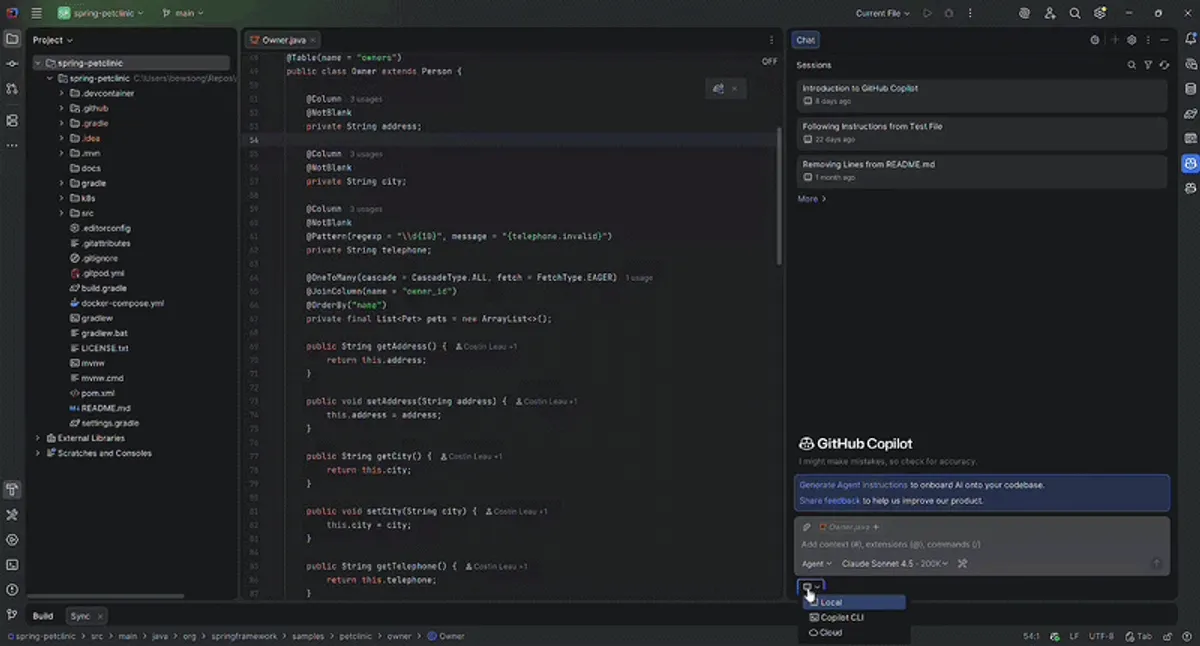Screen dimensions: 1200x646
Task: Debug the current file
Action: tap(949, 13)
